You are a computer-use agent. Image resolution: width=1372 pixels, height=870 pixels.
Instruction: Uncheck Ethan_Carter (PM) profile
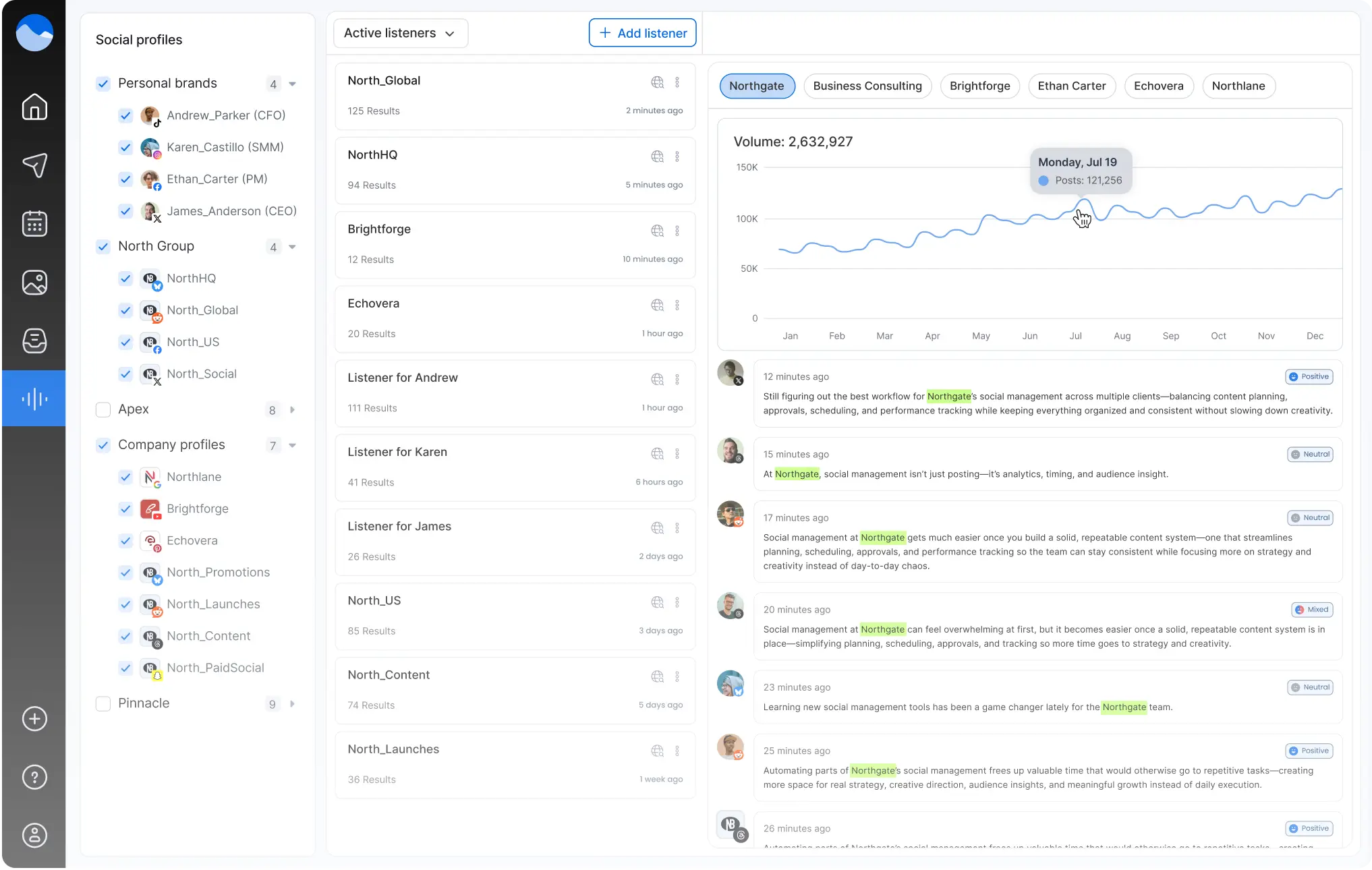click(x=125, y=179)
